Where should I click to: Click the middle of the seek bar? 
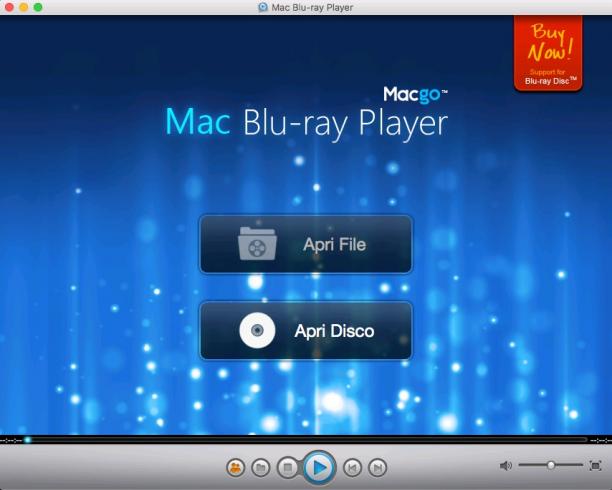pyautogui.click(x=306, y=440)
